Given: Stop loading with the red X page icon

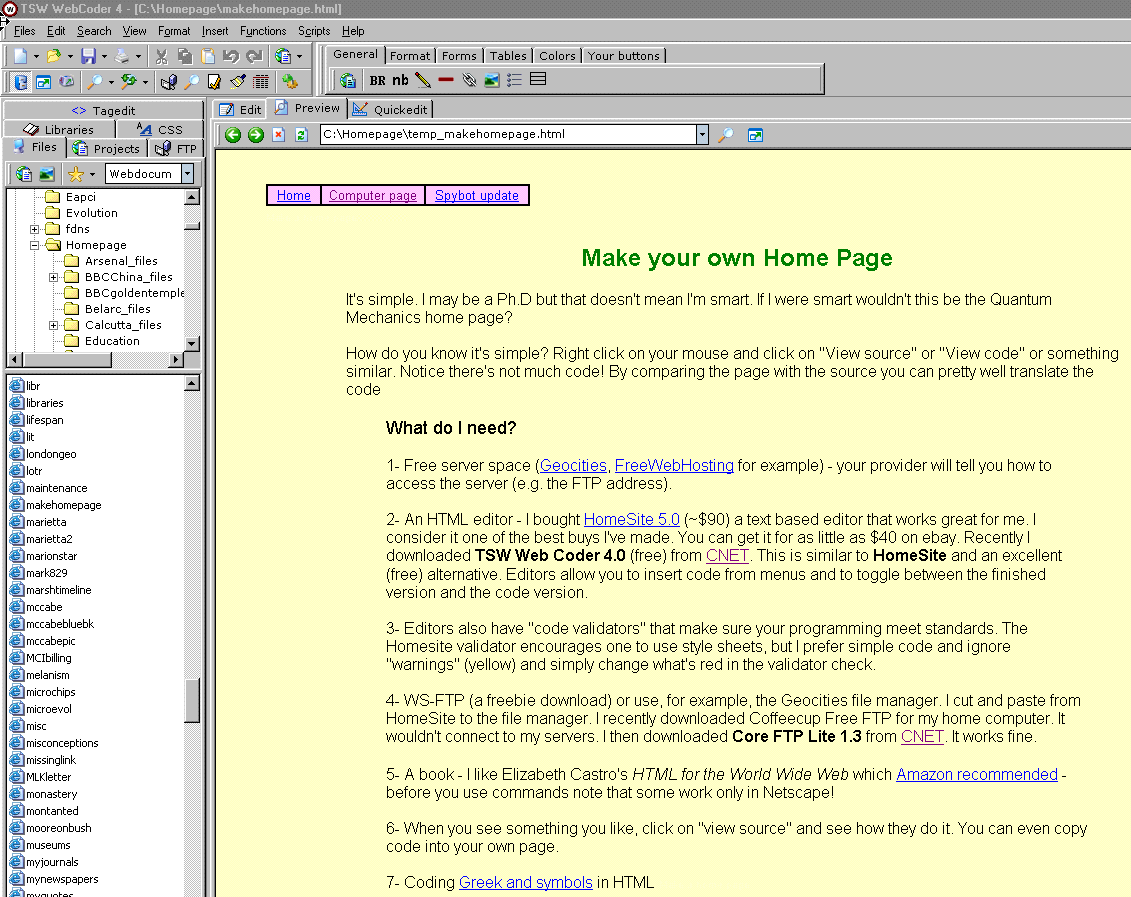Looking at the screenshot, I should tap(278, 135).
